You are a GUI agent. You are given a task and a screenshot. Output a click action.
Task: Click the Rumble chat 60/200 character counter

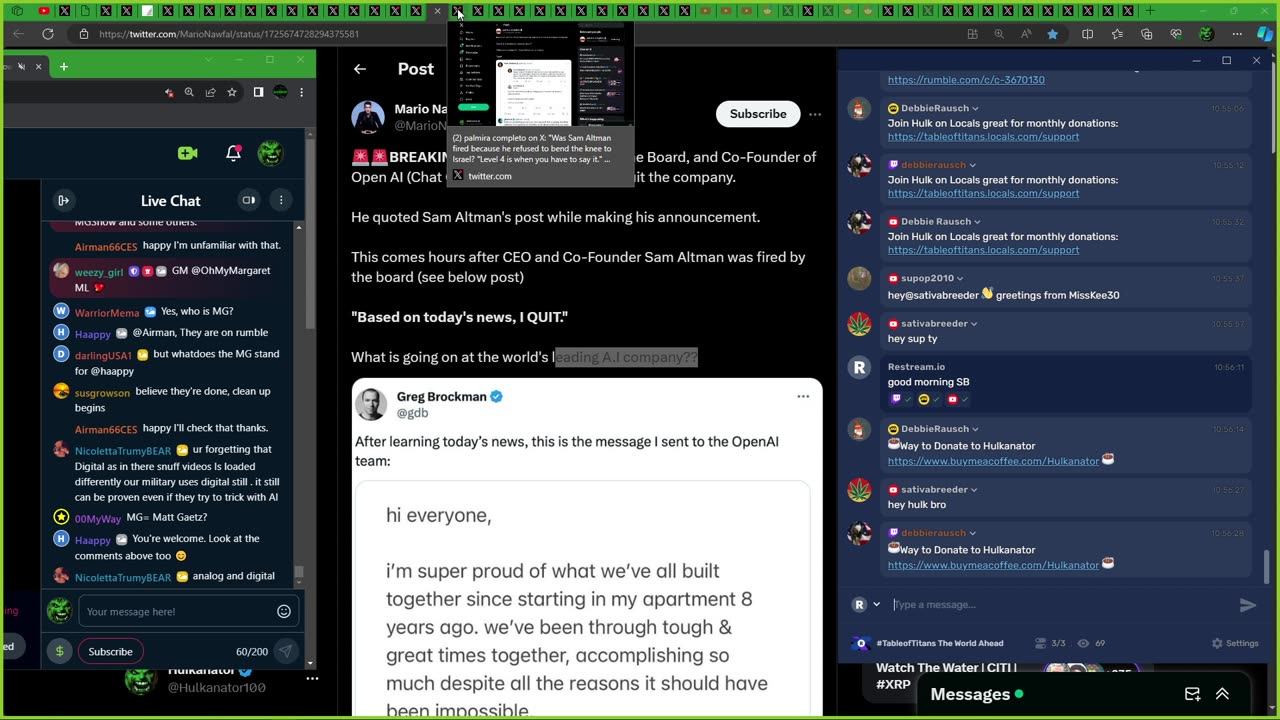251,652
